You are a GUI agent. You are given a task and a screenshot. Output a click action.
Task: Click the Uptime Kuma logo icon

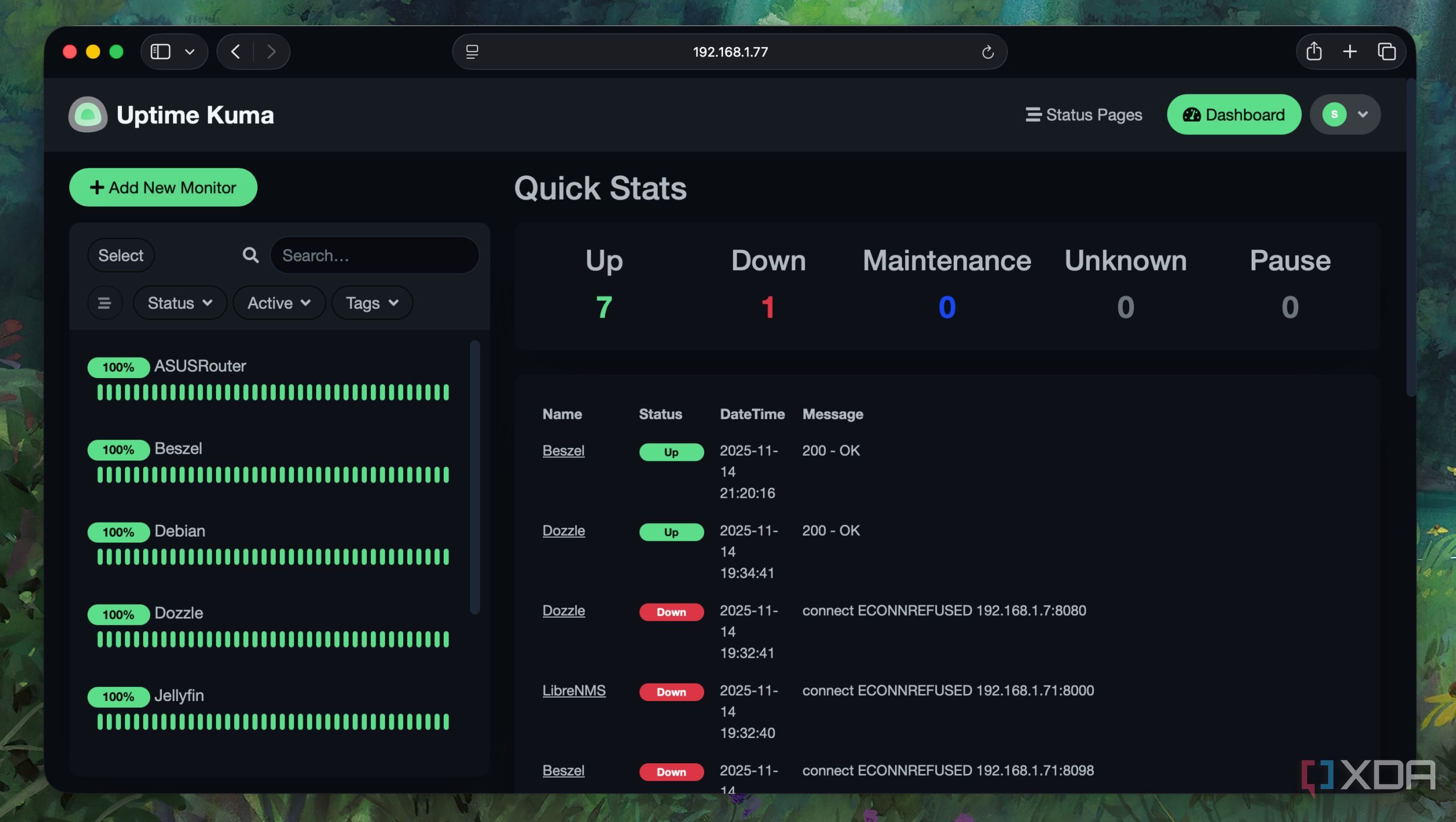click(x=88, y=114)
